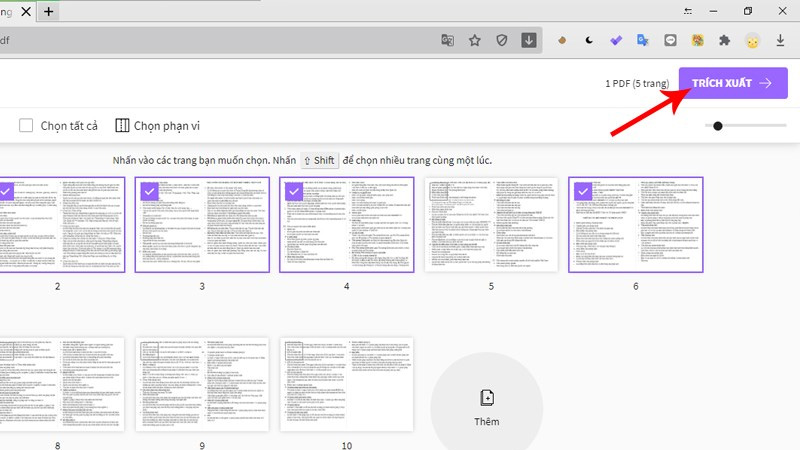This screenshot has height=450, width=800.
Task: Uncheck the page 3 selection checkmark
Action: coord(149,192)
